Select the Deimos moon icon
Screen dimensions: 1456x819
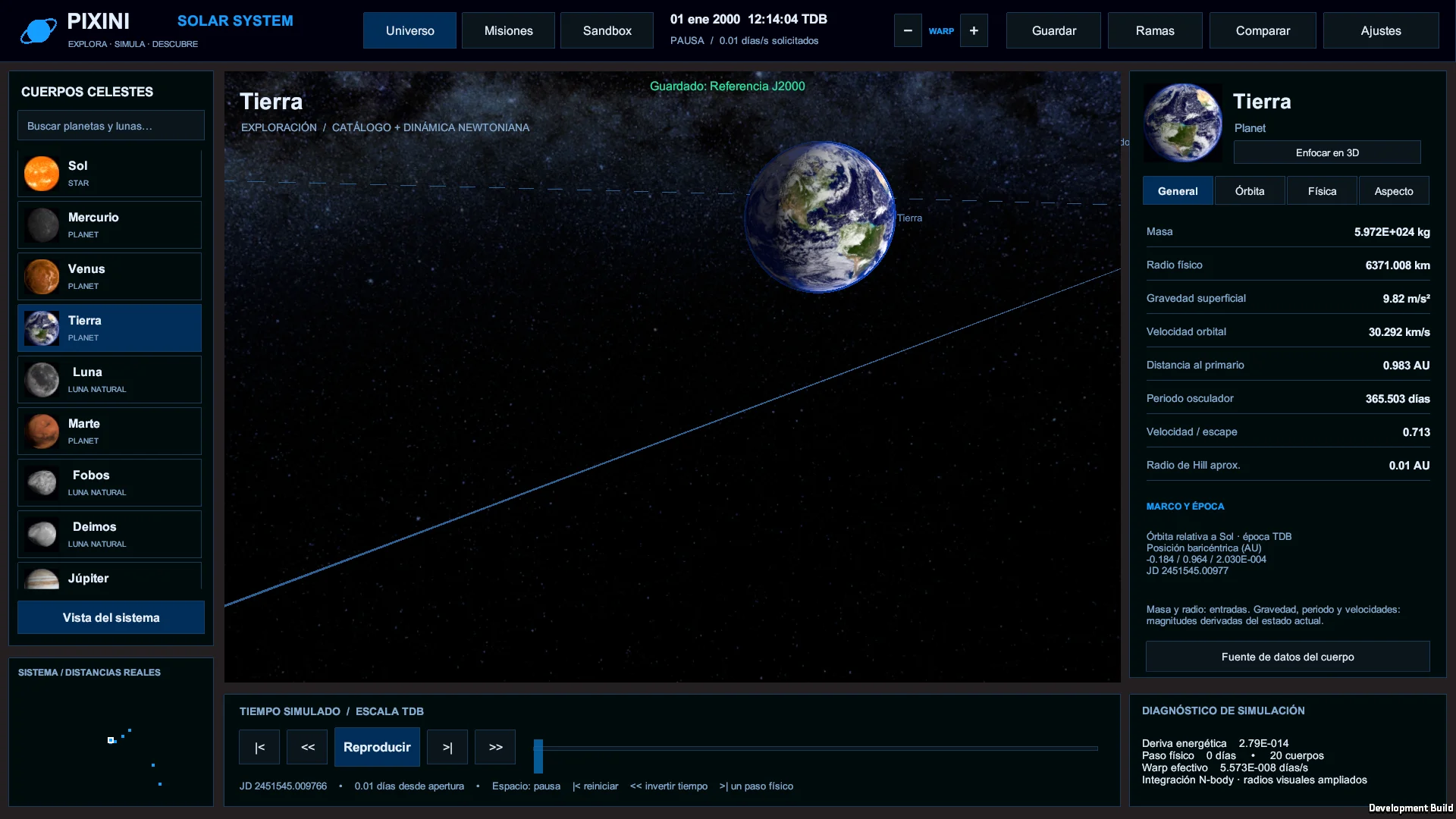[x=42, y=535]
